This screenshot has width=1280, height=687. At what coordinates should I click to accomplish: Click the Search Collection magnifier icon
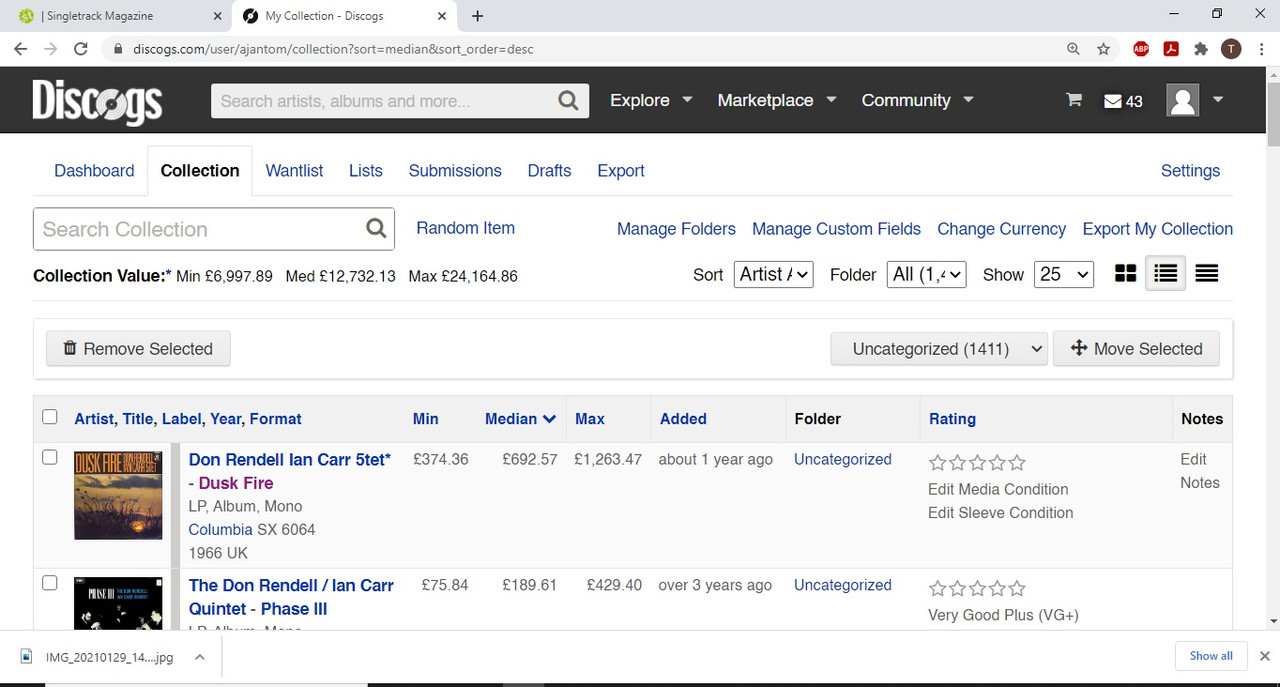tap(376, 229)
